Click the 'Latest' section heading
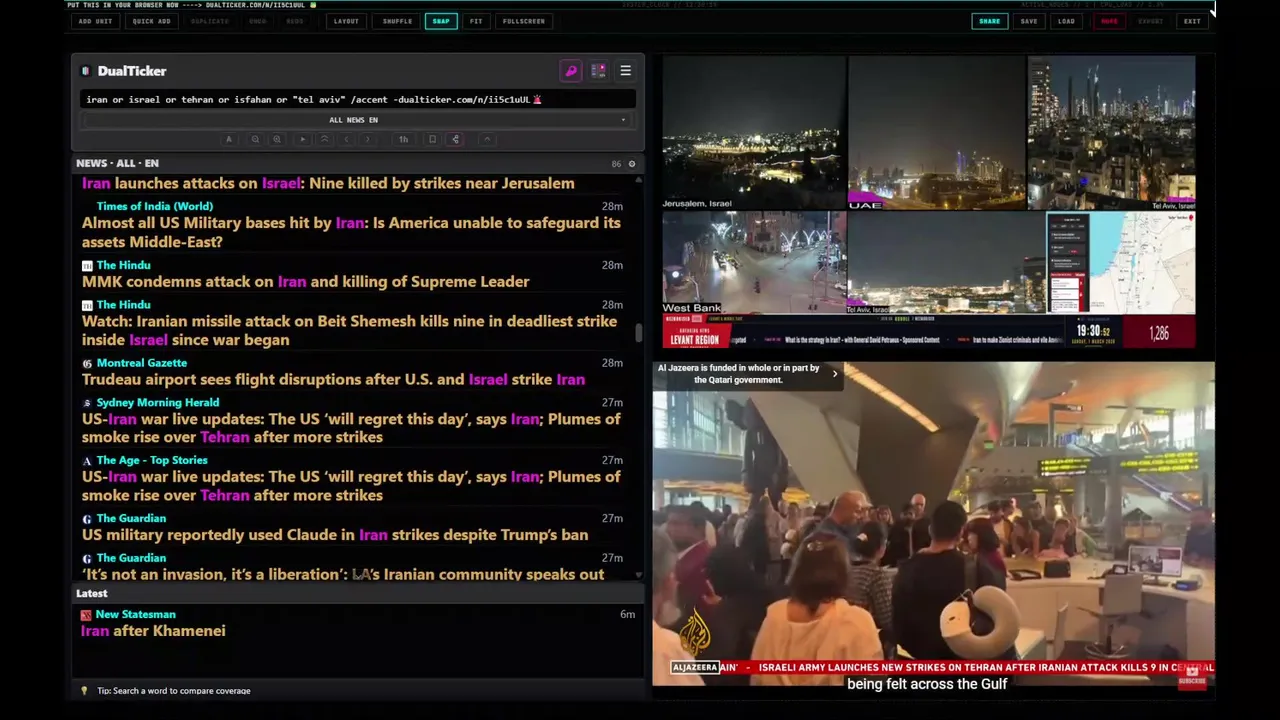 pos(91,594)
